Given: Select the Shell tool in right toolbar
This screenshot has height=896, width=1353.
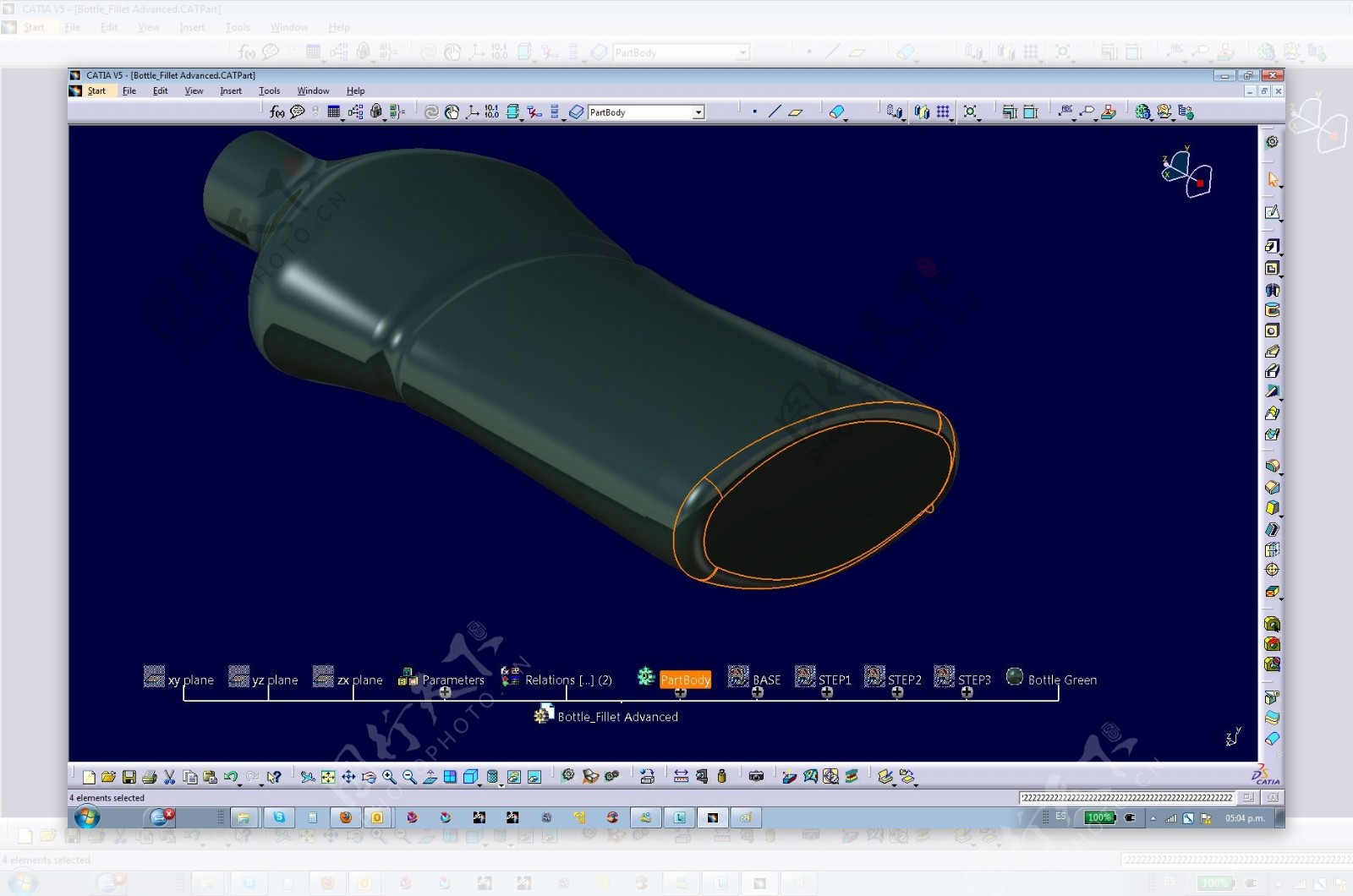Looking at the screenshot, I should (1272, 529).
